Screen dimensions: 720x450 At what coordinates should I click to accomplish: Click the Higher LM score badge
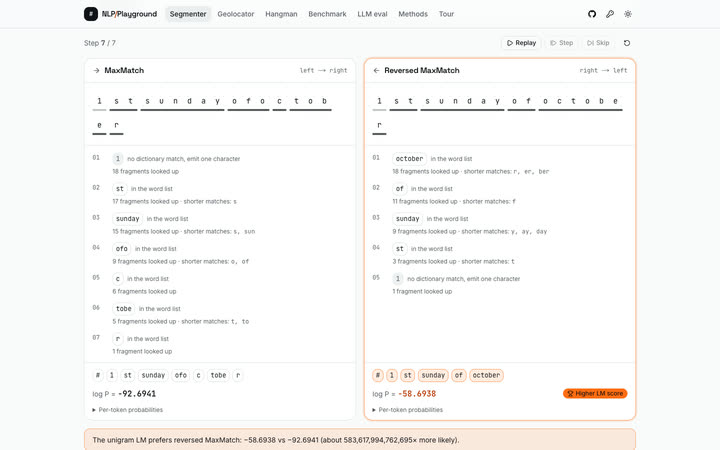(x=595, y=394)
